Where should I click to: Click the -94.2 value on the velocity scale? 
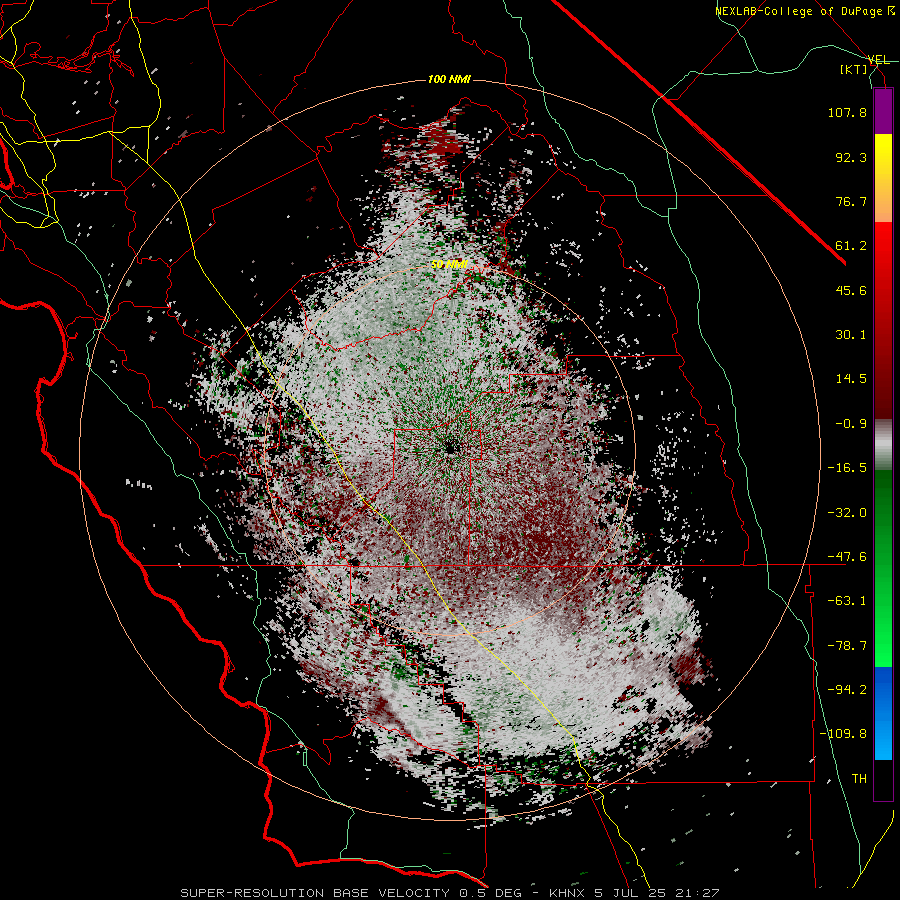(847, 690)
